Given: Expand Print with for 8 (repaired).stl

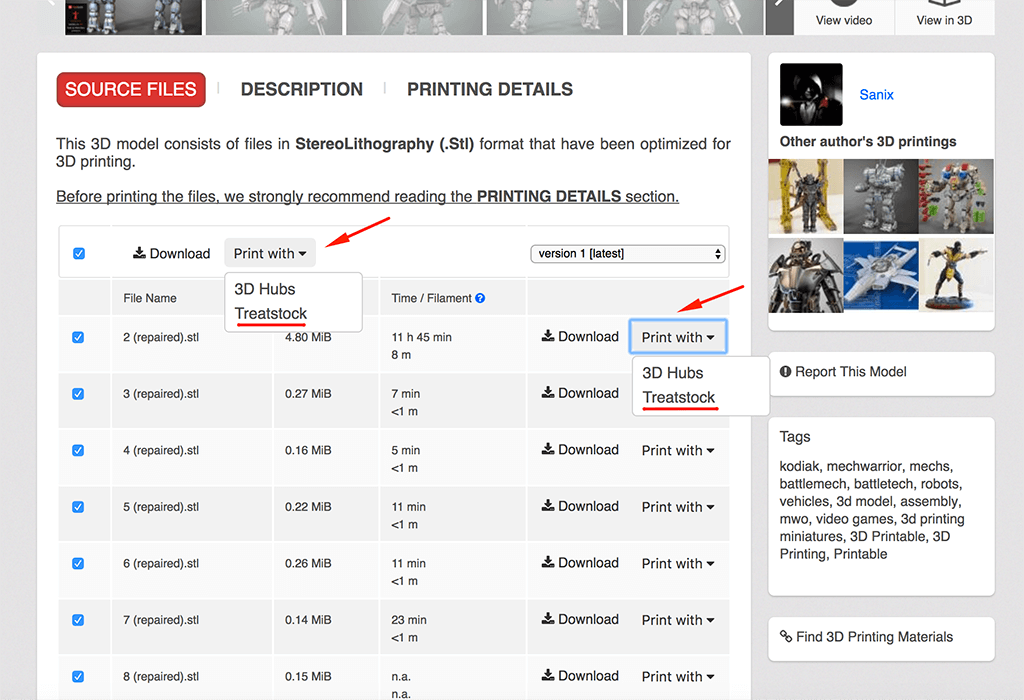Looking at the screenshot, I should click(678, 676).
